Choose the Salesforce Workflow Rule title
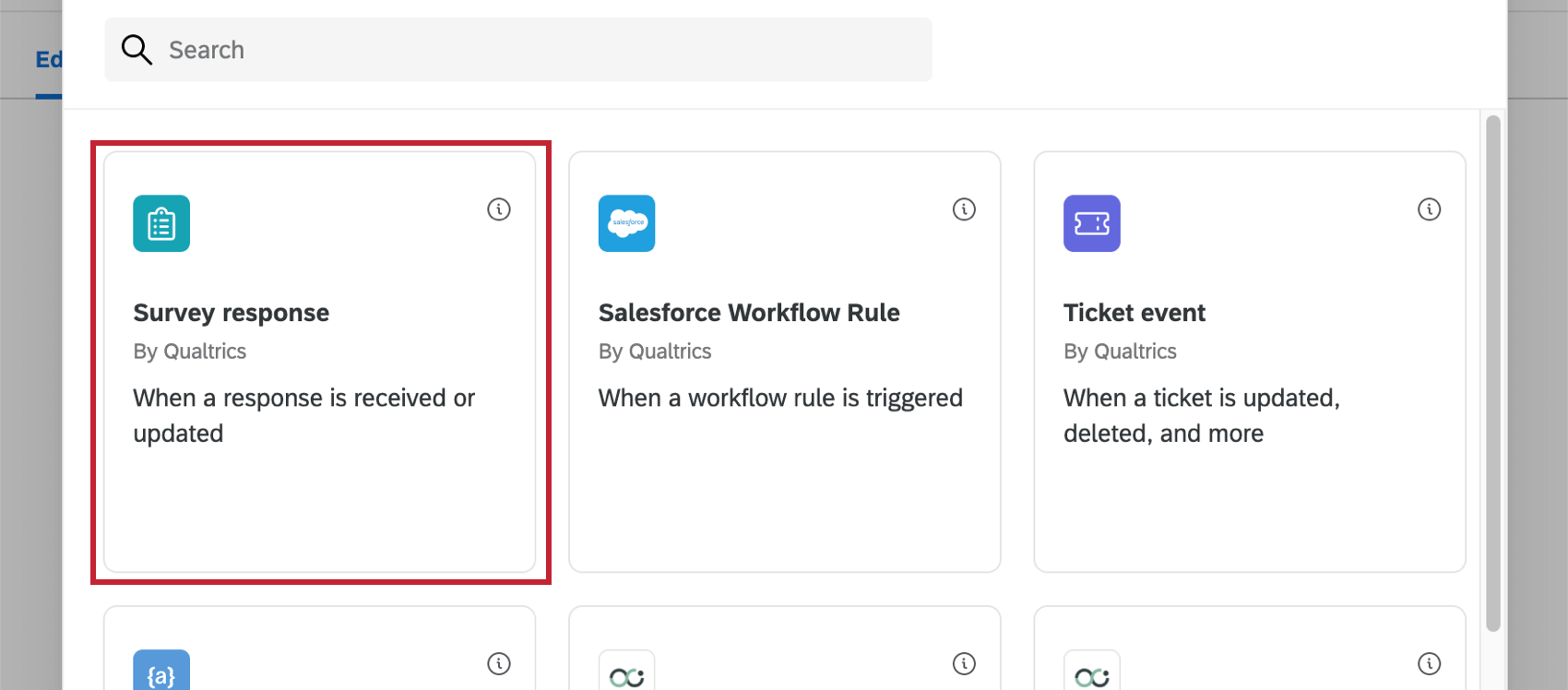1568x690 pixels. (x=749, y=313)
